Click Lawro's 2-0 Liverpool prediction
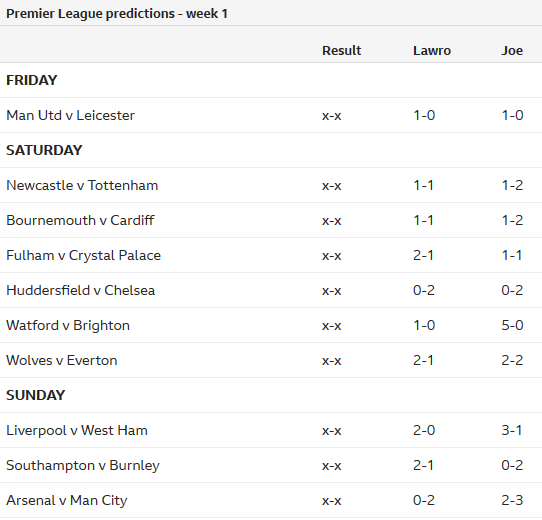Viewport: 542px width, 520px height. click(424, 430)
